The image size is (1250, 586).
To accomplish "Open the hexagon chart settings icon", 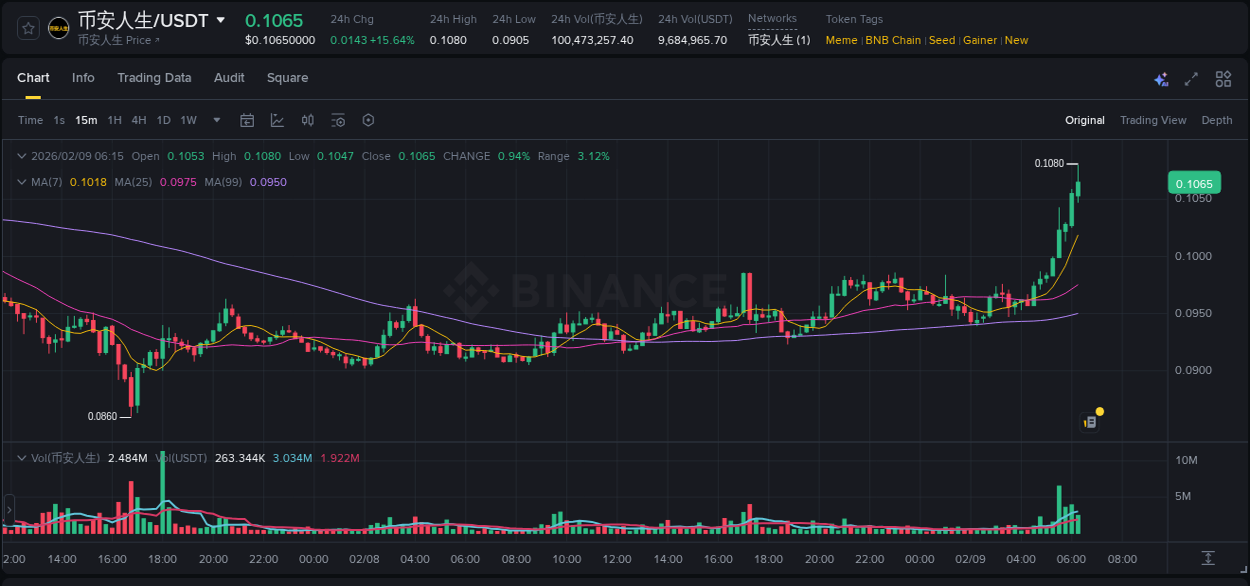I will coord(368,120).
